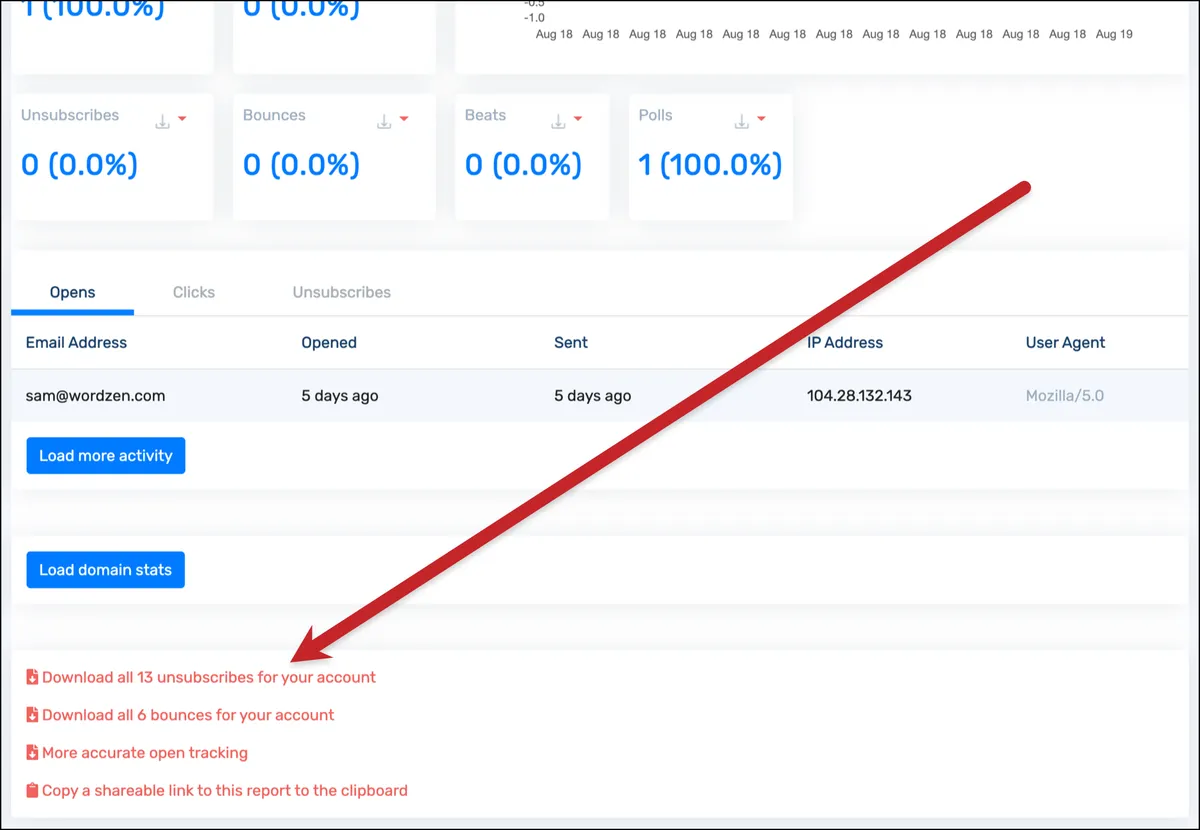Click the Beats card download icon

pyautogui.click(x=558, y=122)
